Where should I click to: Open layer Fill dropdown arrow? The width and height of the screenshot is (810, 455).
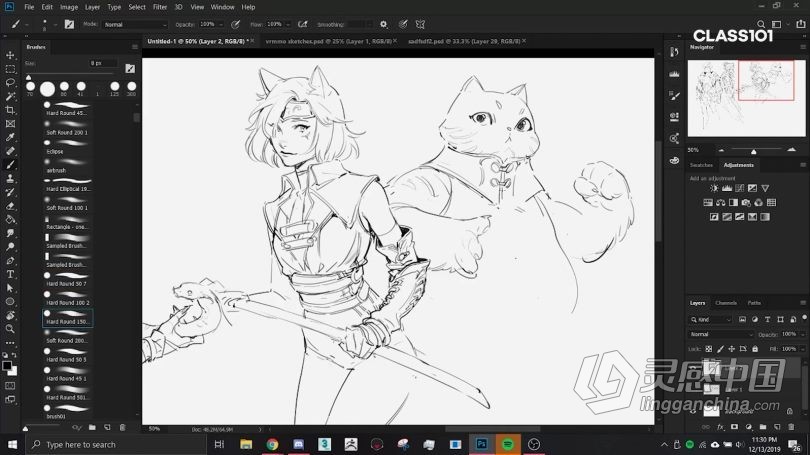click(x=802, y=349)
